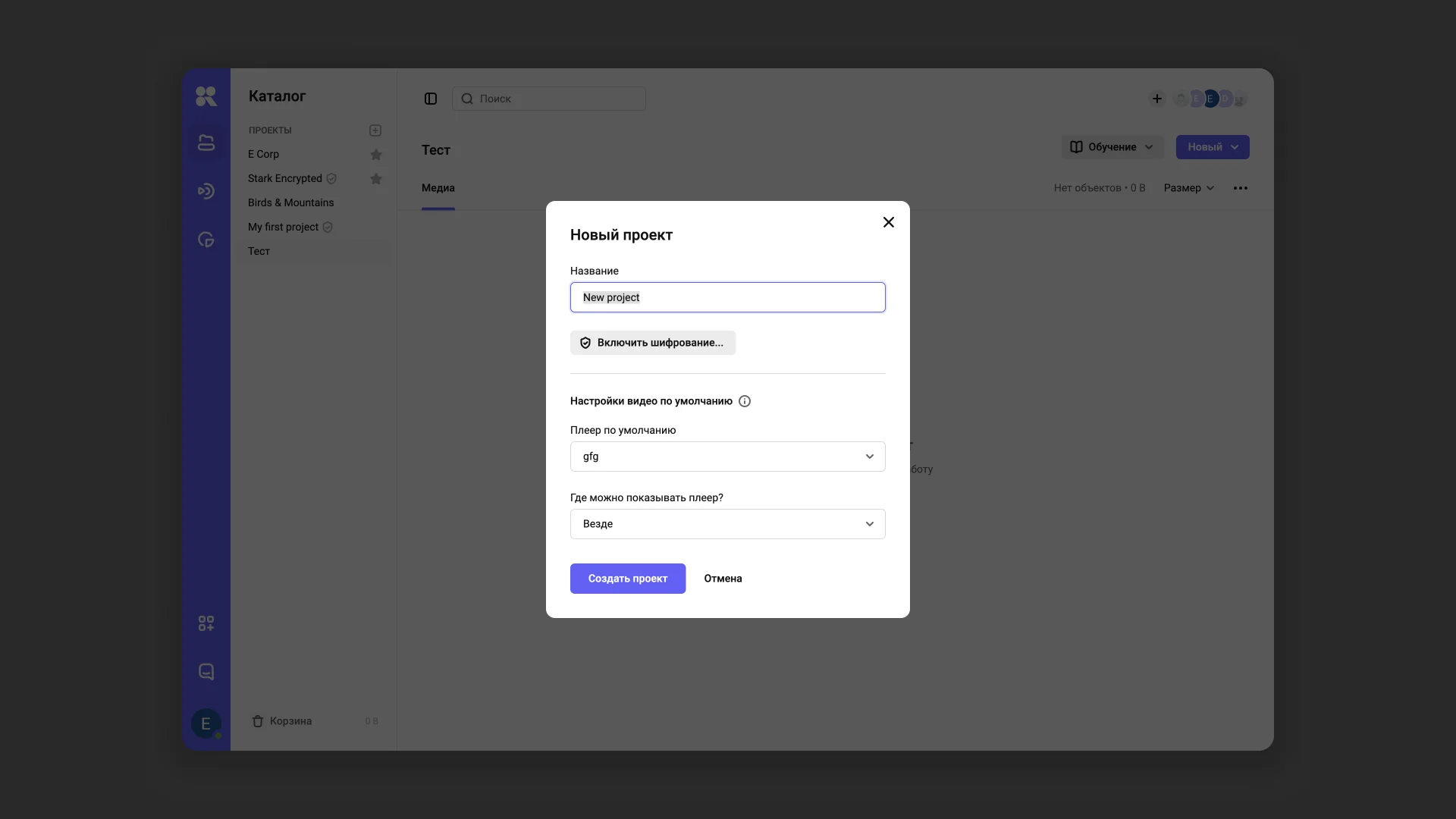The image size is (1456, 819).
Task: Open the chat/feedback icon in sidebar
Action: [x=206, y=671]
